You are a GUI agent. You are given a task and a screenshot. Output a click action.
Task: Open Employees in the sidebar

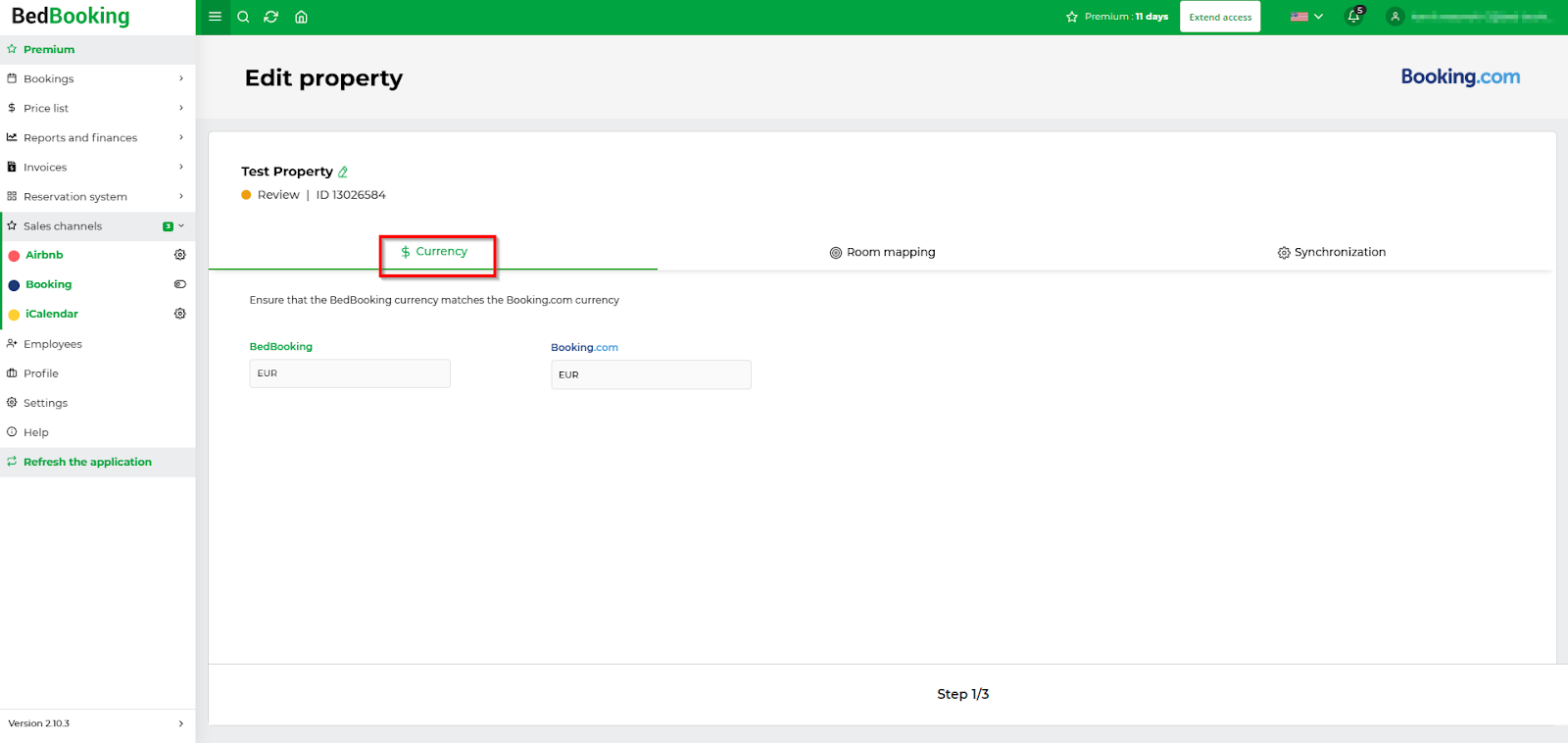pyautogui.click(x=98, y=344)
